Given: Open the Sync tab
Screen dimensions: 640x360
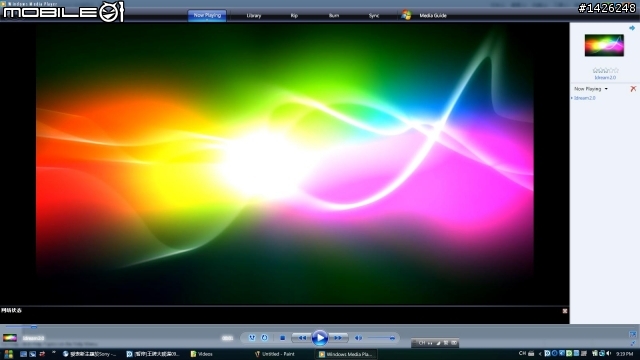Looking at the screenshot, I should point(374,16).
